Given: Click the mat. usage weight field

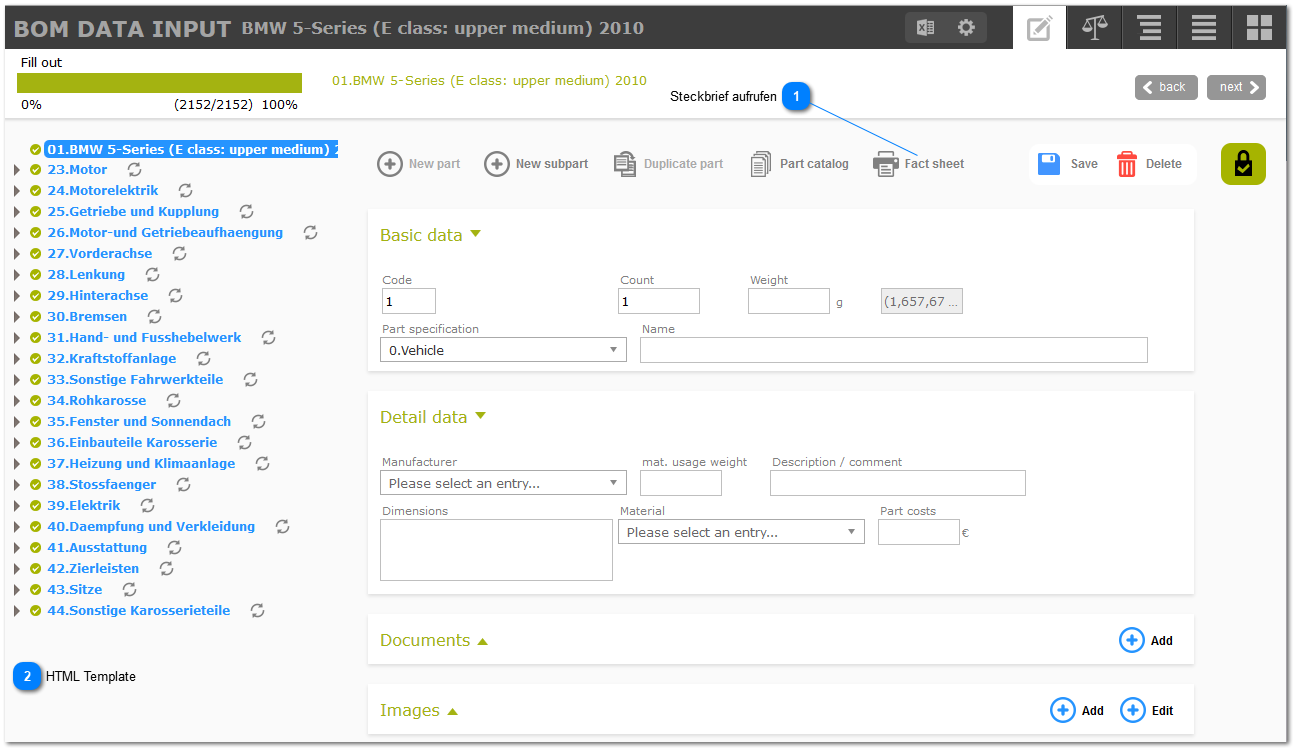Looking at the screenshot, I should coord(681,483).
